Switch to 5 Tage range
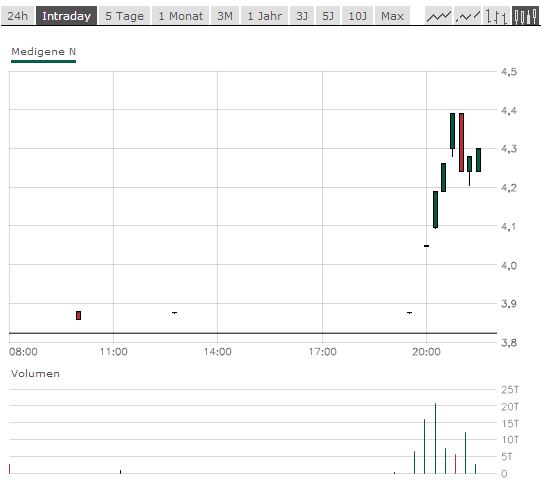 tap(124, 16)
